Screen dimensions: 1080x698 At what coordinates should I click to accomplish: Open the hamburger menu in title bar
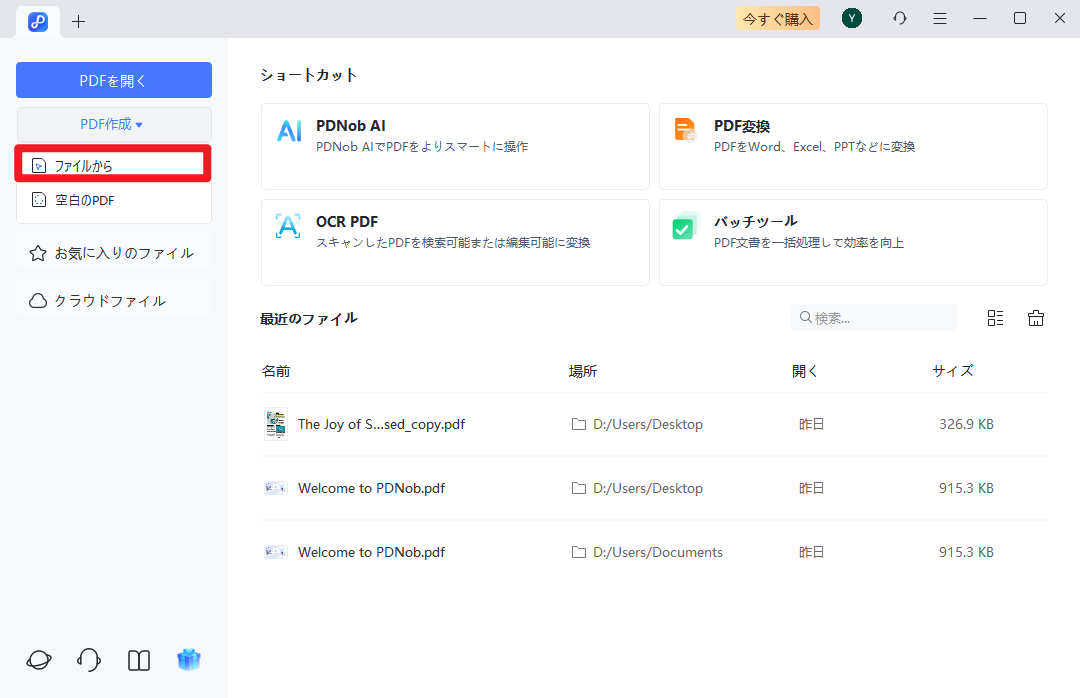[940, 18]
